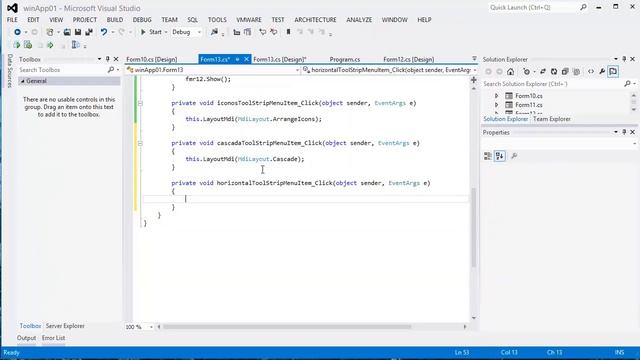
Task: Open the Data Sources side tab
Action: tap(10, 71)
